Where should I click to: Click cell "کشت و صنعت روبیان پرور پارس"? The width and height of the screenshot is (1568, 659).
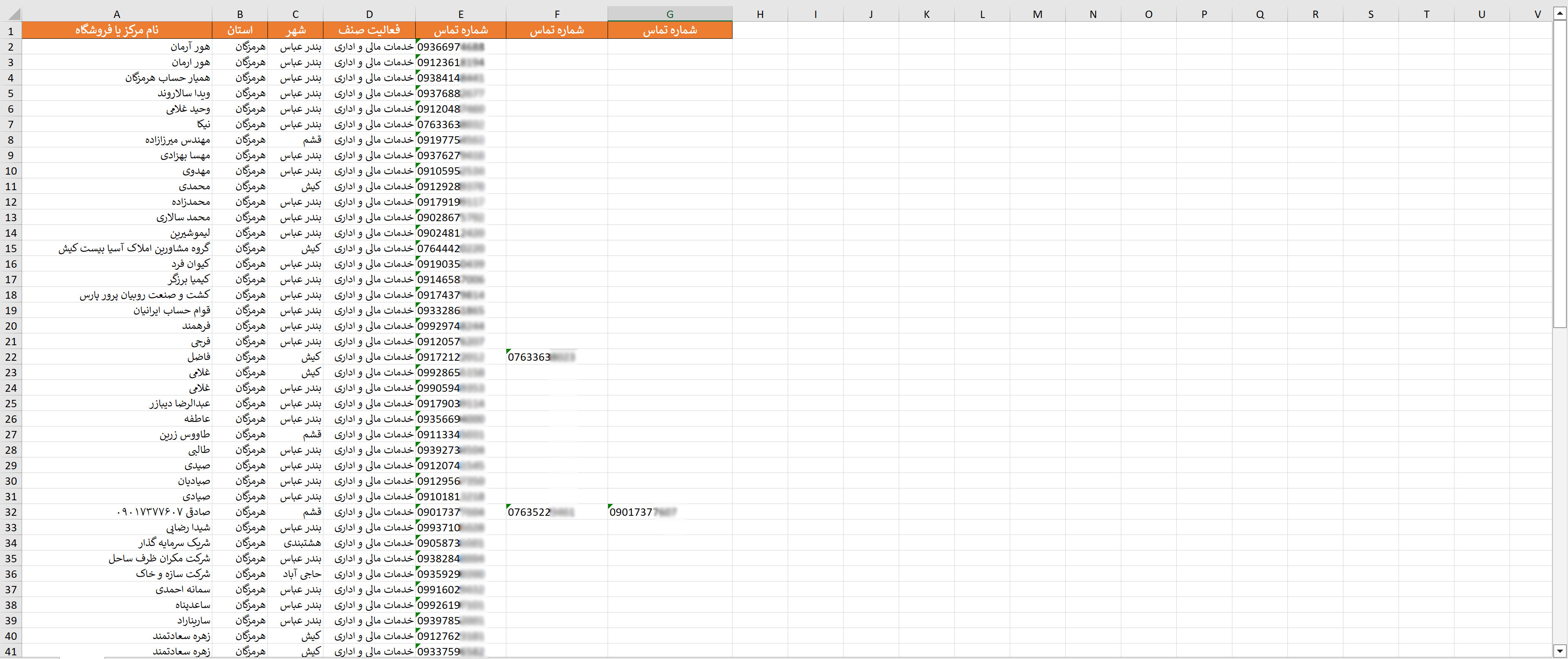(117, 295)
